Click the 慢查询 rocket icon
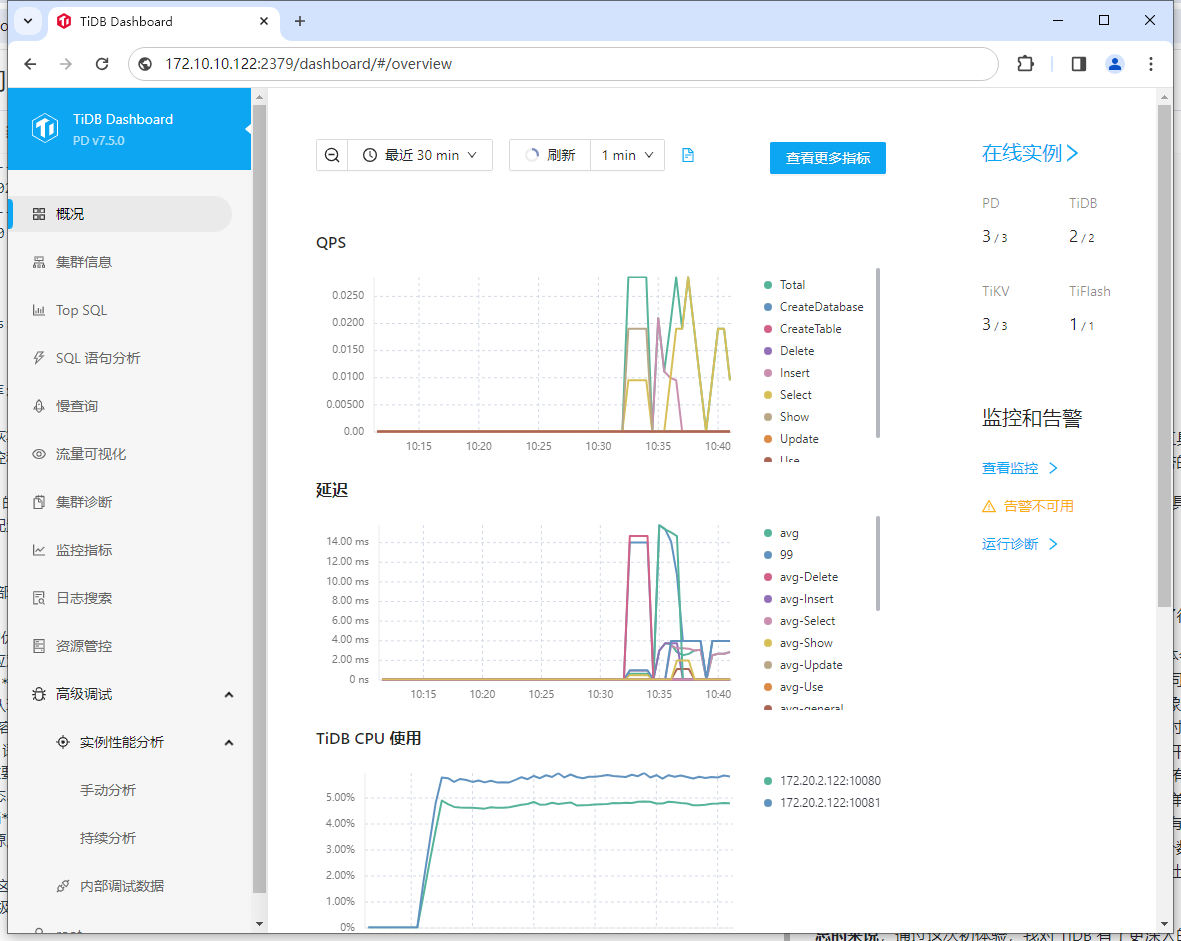The image size is (1181, 941). (39, 406)
